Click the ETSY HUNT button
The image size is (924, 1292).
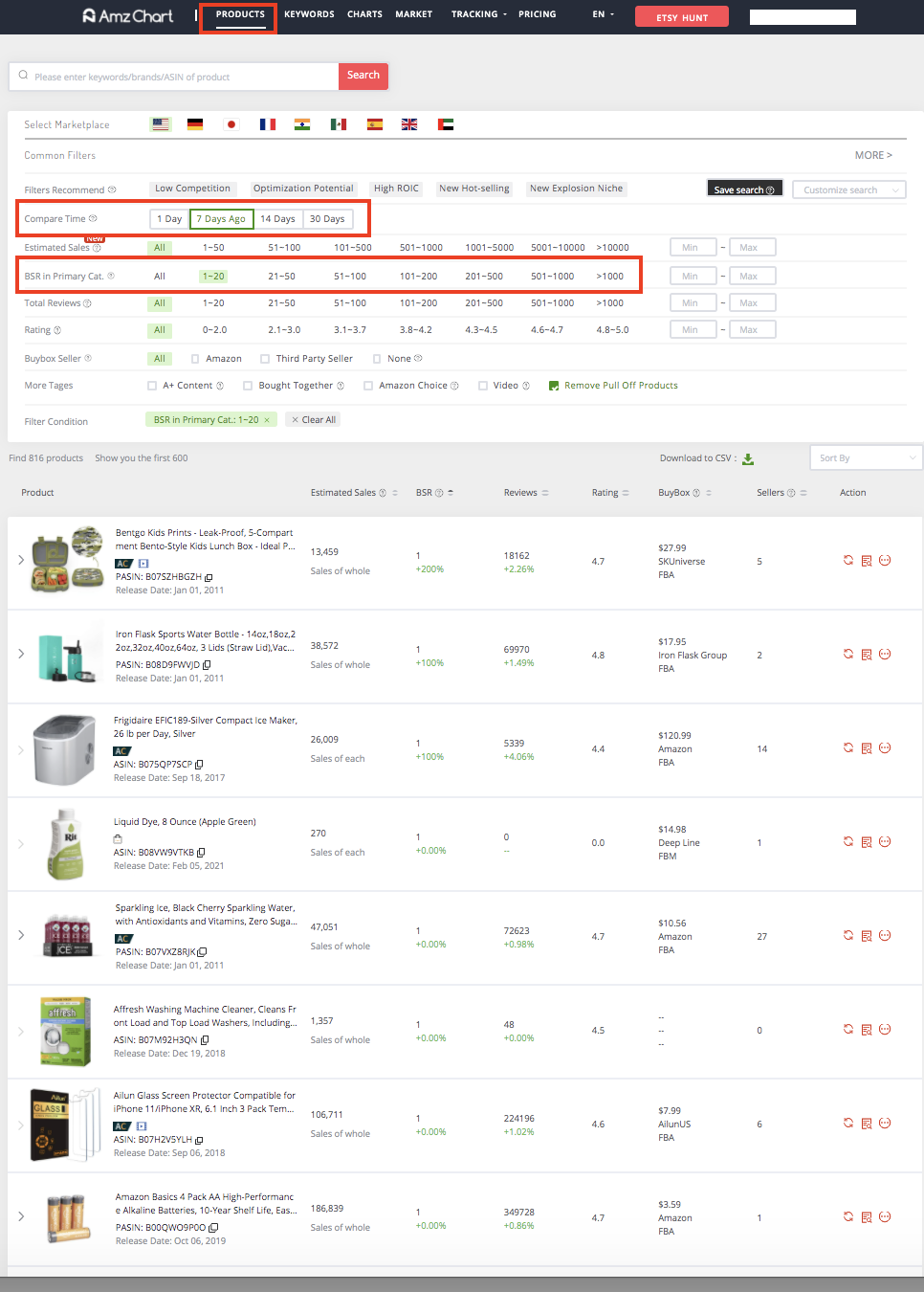(682, 16)
